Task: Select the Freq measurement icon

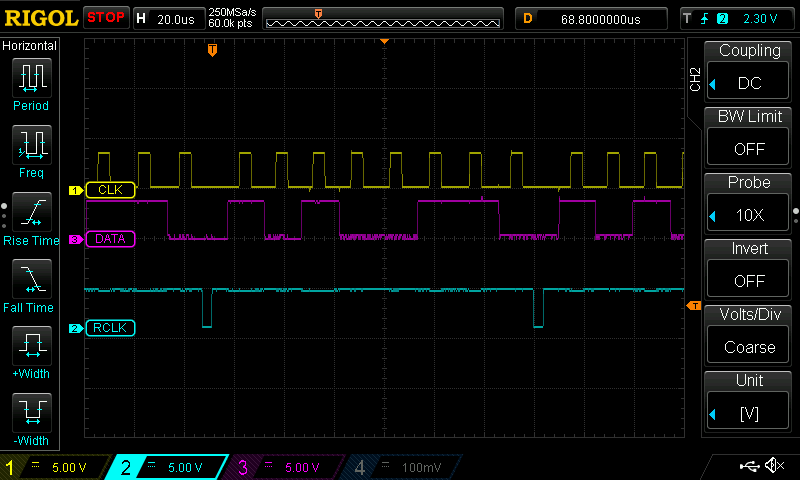Action: click(32, 145)
